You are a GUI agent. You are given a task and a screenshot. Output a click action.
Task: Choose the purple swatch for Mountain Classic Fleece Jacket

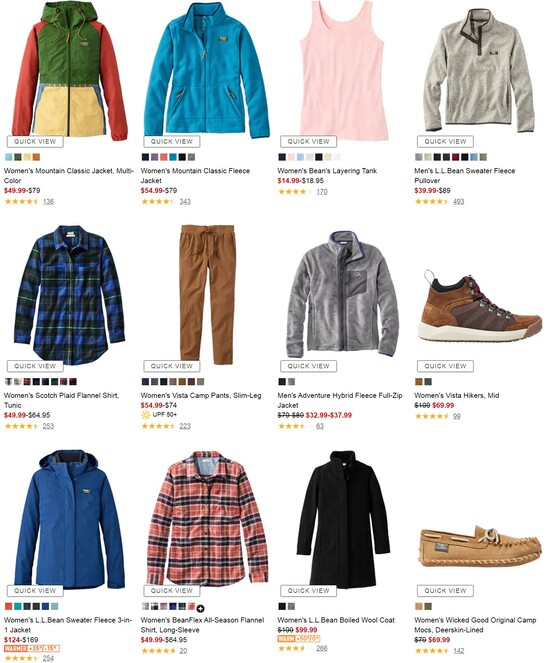[x=155, y=157]
